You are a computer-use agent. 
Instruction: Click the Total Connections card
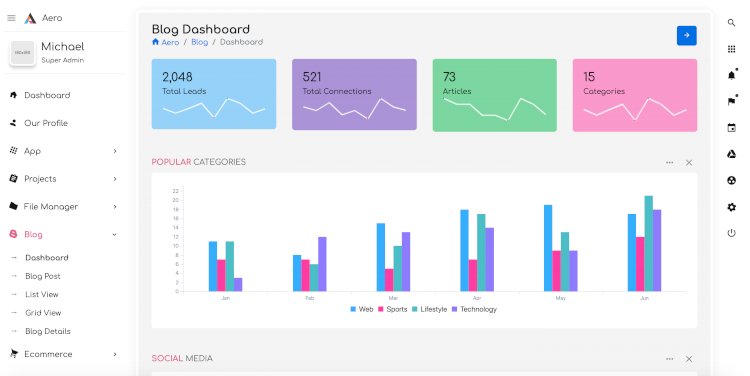pyautogui.click(x=354, y=94)
